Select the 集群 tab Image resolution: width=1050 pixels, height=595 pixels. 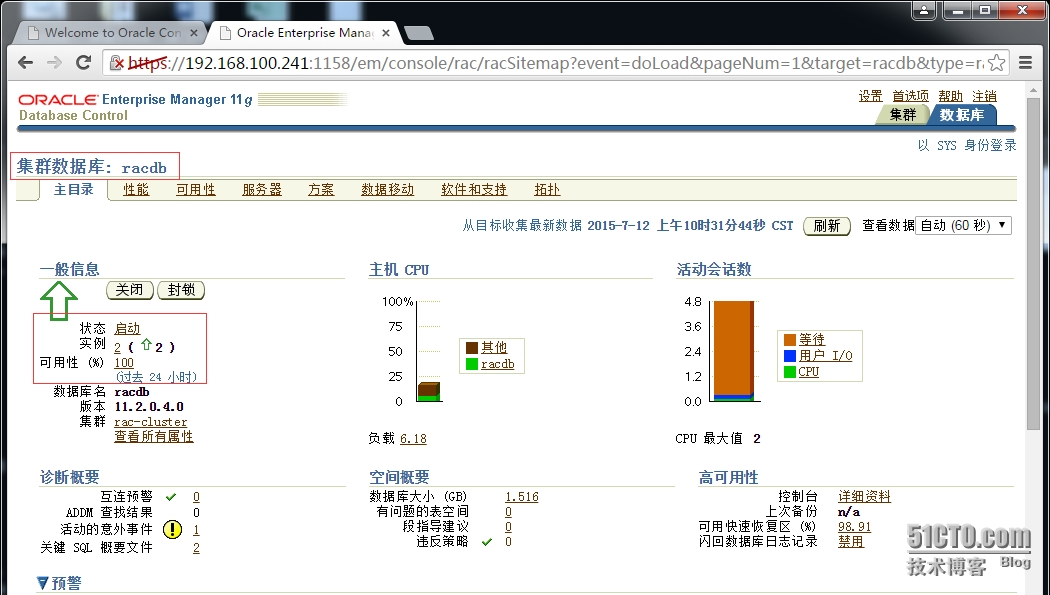[902, 114]
